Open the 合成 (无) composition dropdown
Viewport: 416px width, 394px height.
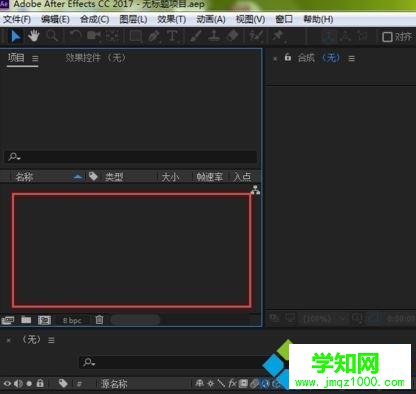click(332, 58)
